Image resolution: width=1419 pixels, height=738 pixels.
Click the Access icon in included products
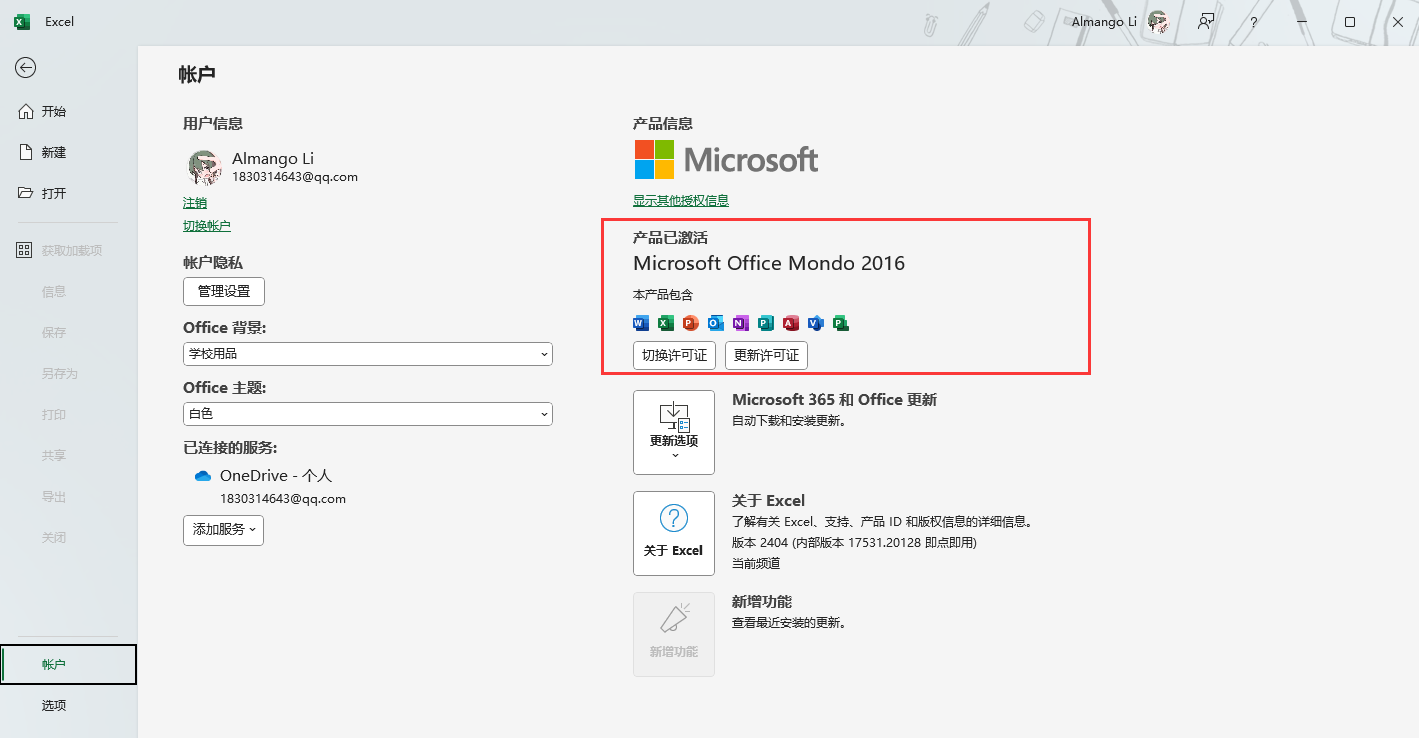click(x=791, y=323)
